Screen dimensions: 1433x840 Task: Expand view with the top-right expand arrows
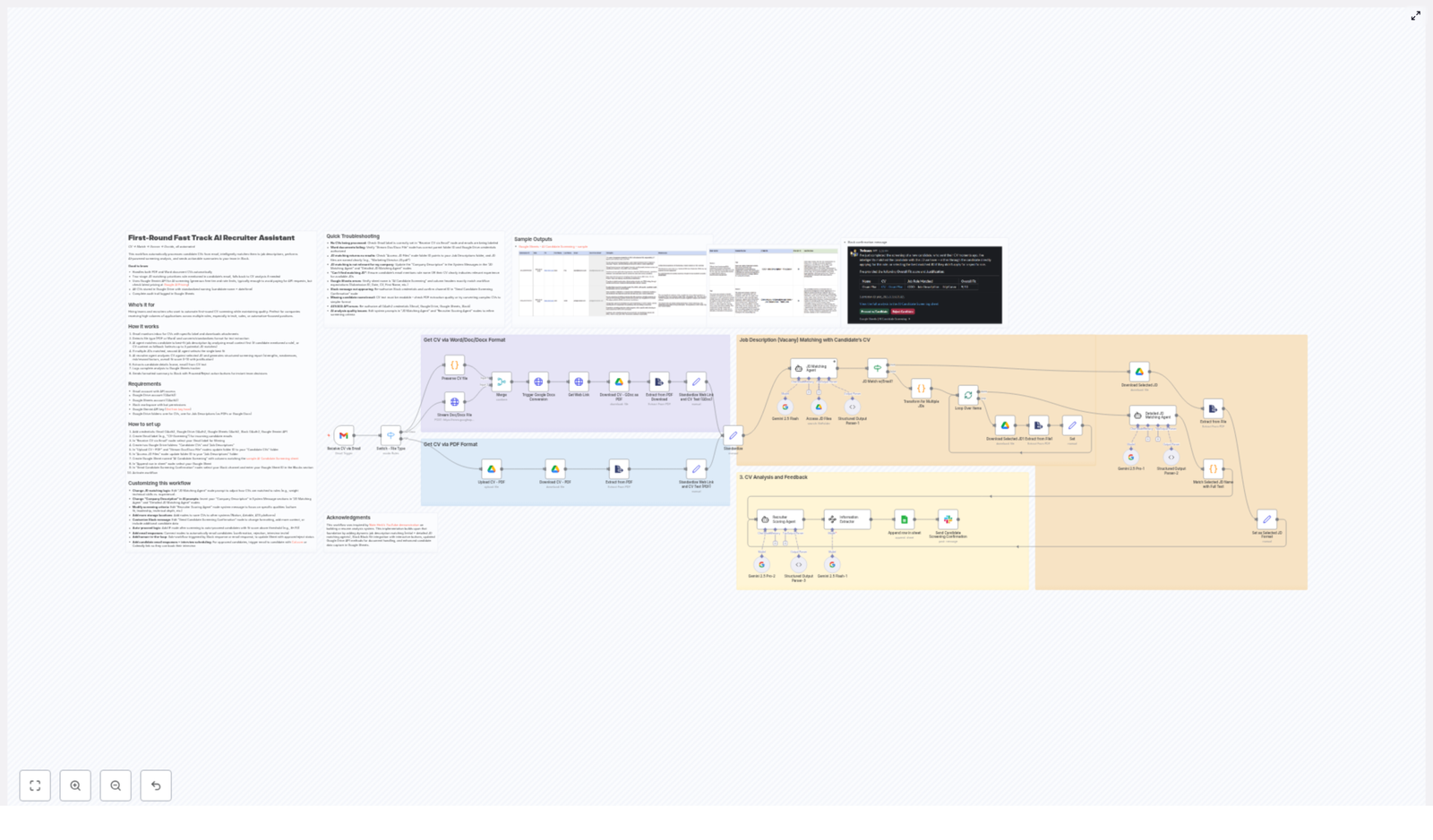coord(1416,15)
